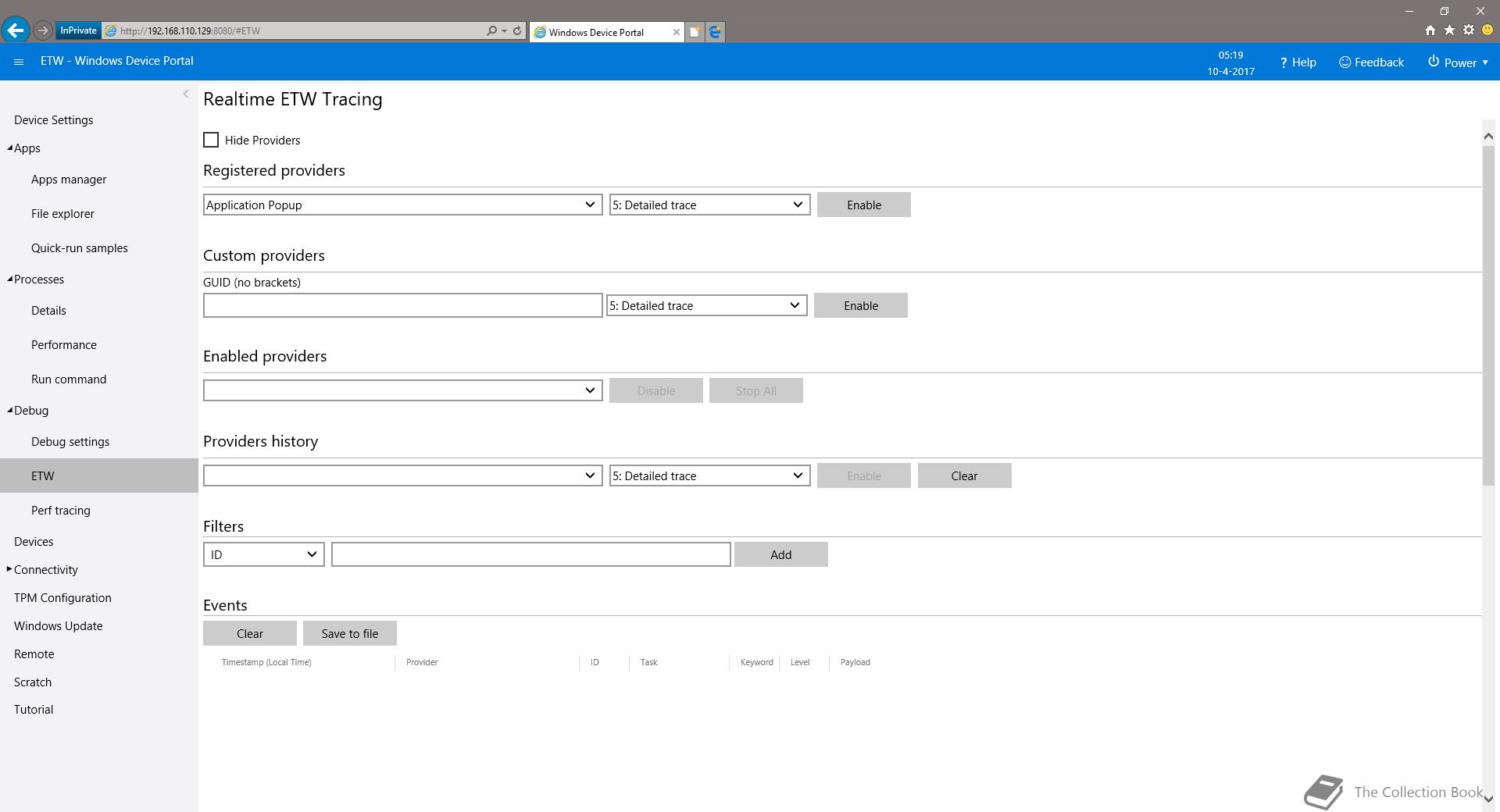
Task: Collapse the Processes tree section
Action: point(10,279)
